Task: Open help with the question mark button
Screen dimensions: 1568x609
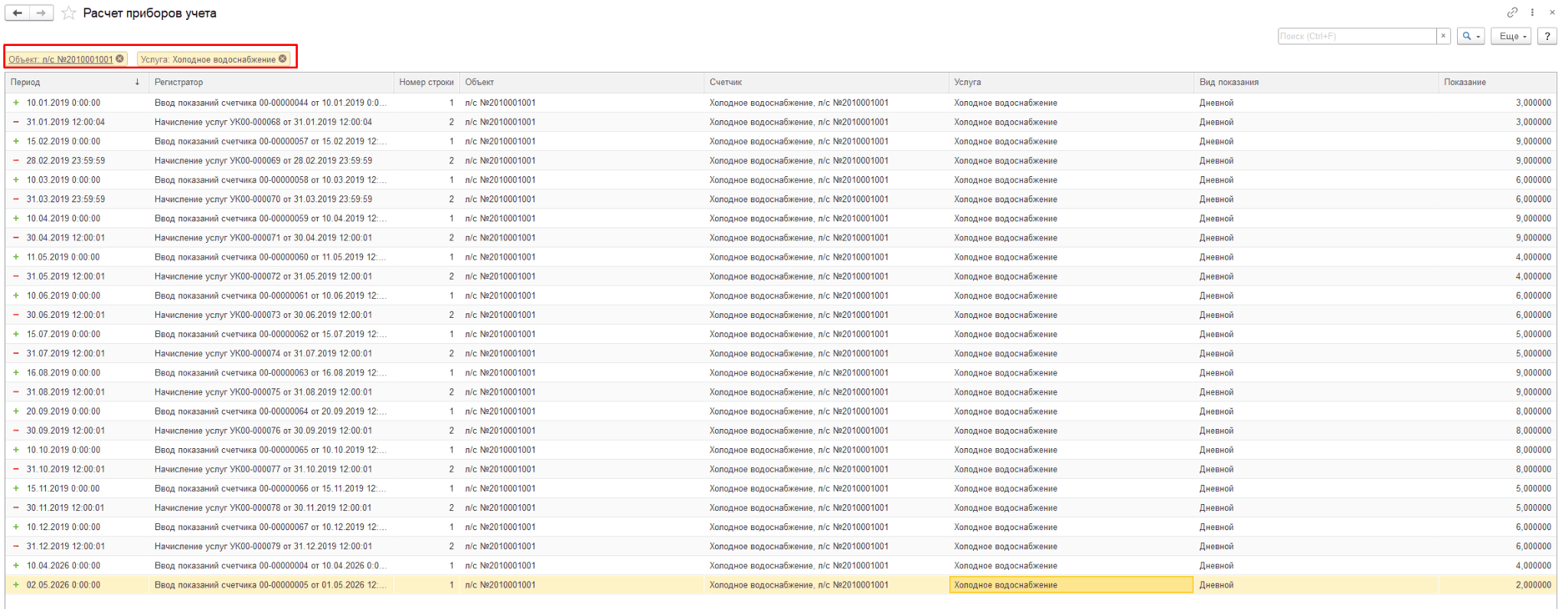Action: (x=1547, y=36)
